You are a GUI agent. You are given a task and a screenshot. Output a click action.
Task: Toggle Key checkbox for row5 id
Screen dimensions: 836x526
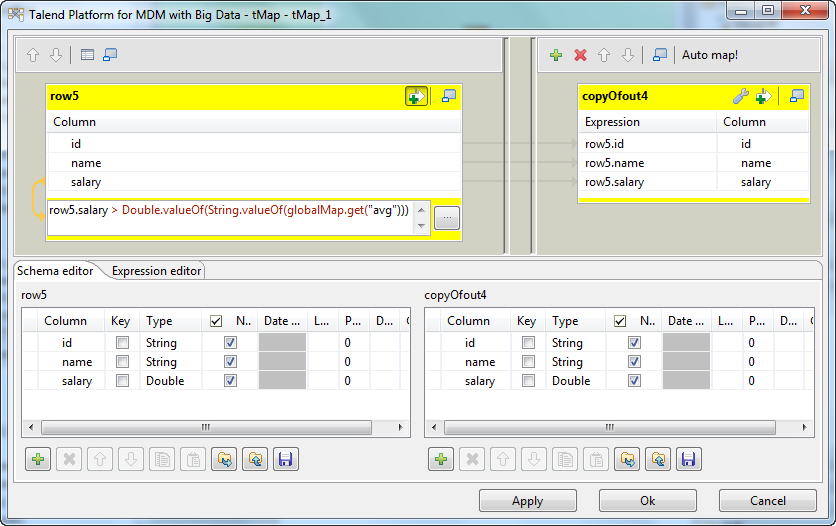pos(123,343)
